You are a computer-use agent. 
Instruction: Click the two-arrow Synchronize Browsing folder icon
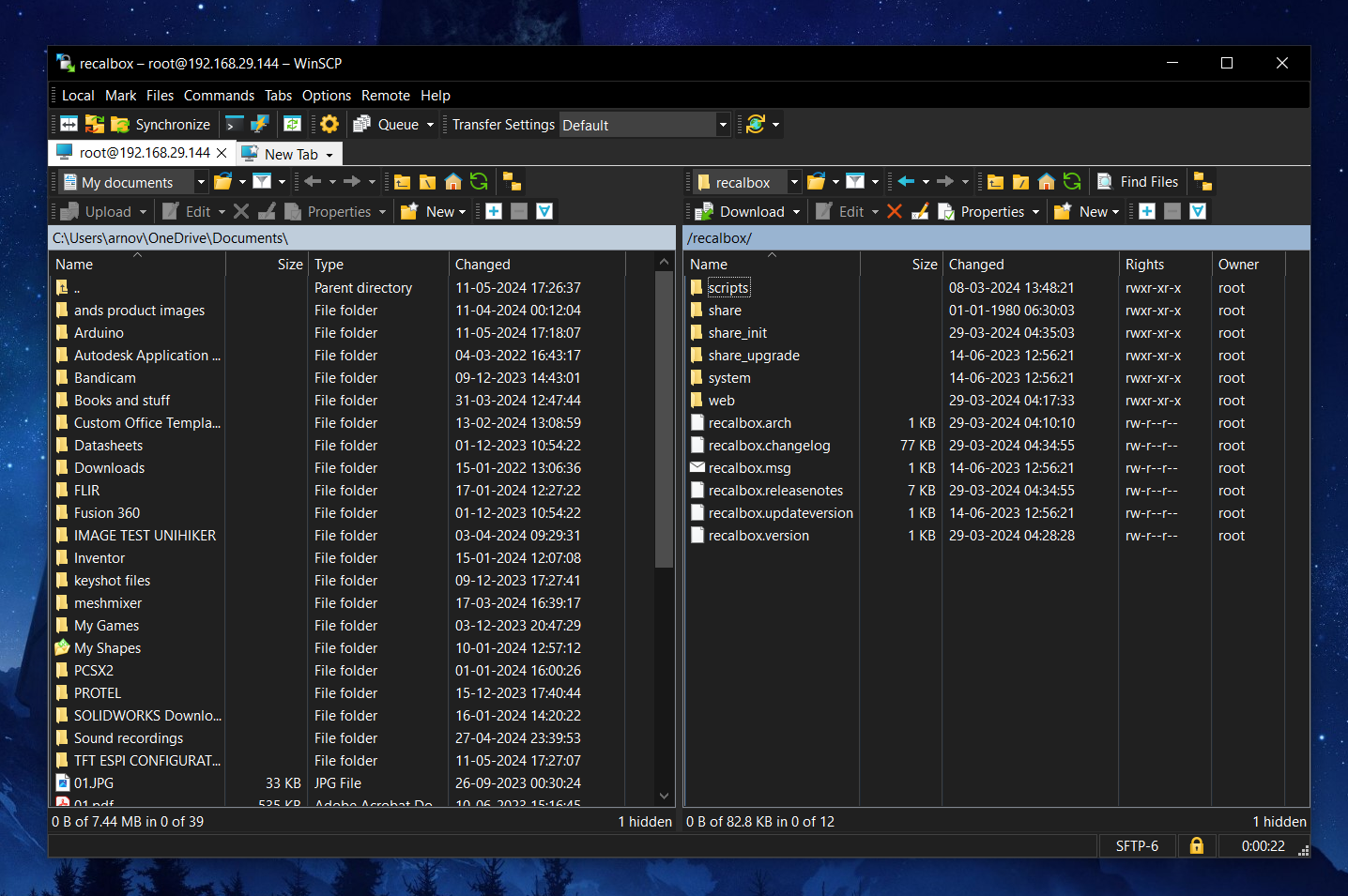(95, 124)
